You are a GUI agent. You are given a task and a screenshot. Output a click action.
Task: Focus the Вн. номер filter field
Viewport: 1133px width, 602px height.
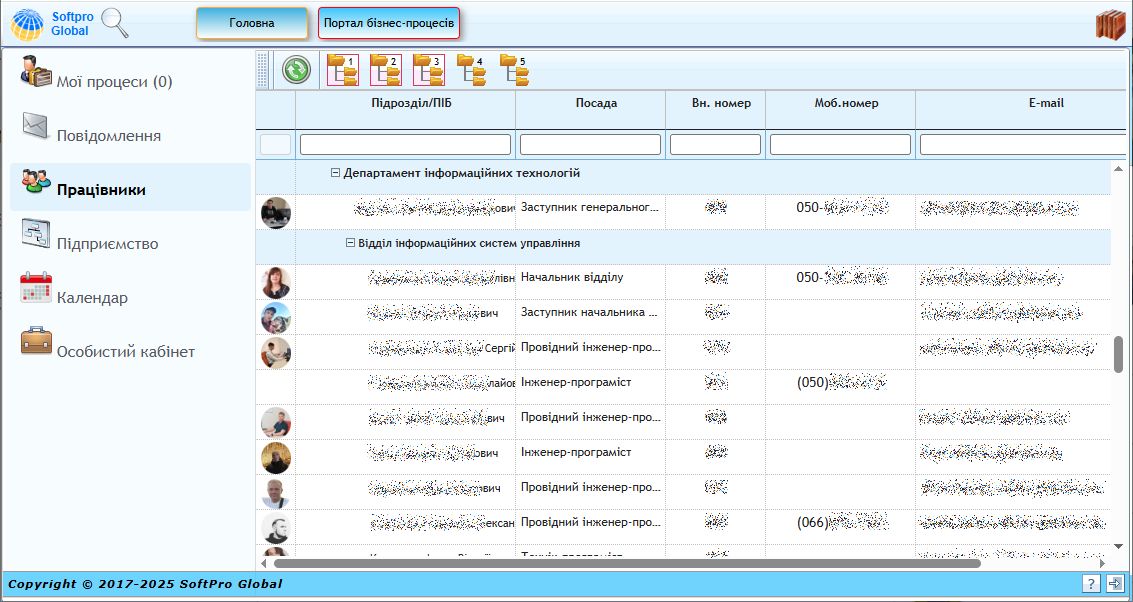pyautogui.click(x=715, y=145)
